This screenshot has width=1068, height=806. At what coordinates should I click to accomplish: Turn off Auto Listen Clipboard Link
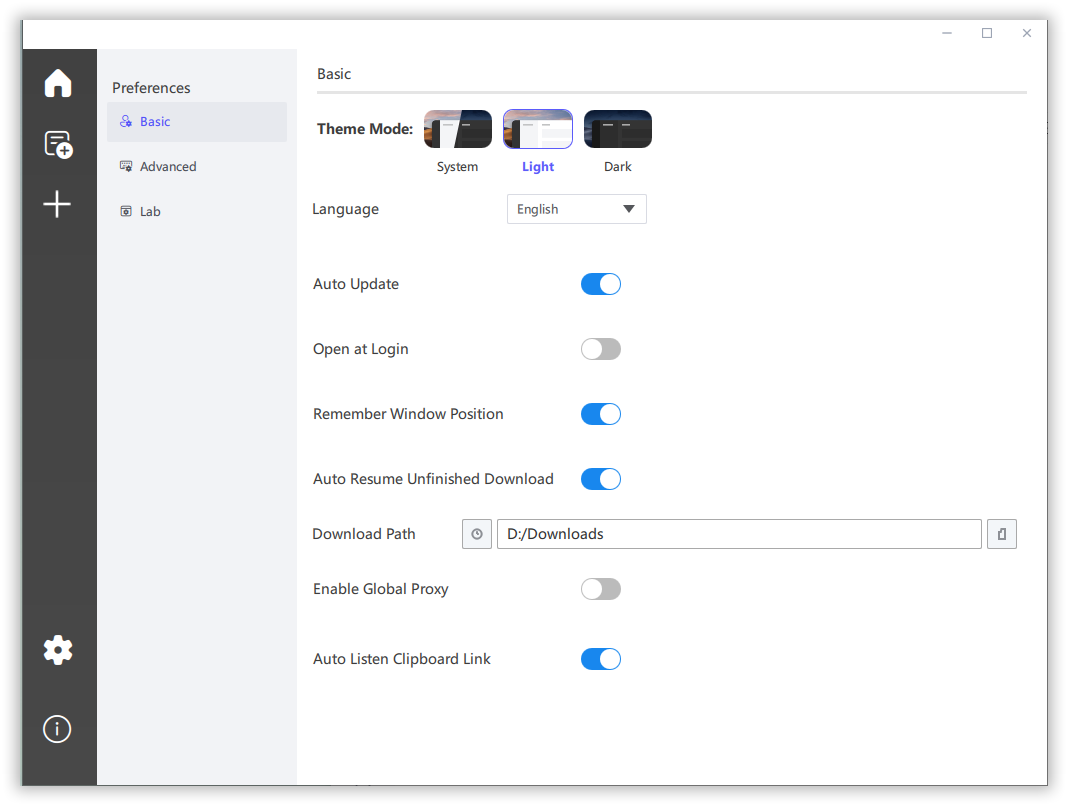[601, 659]
